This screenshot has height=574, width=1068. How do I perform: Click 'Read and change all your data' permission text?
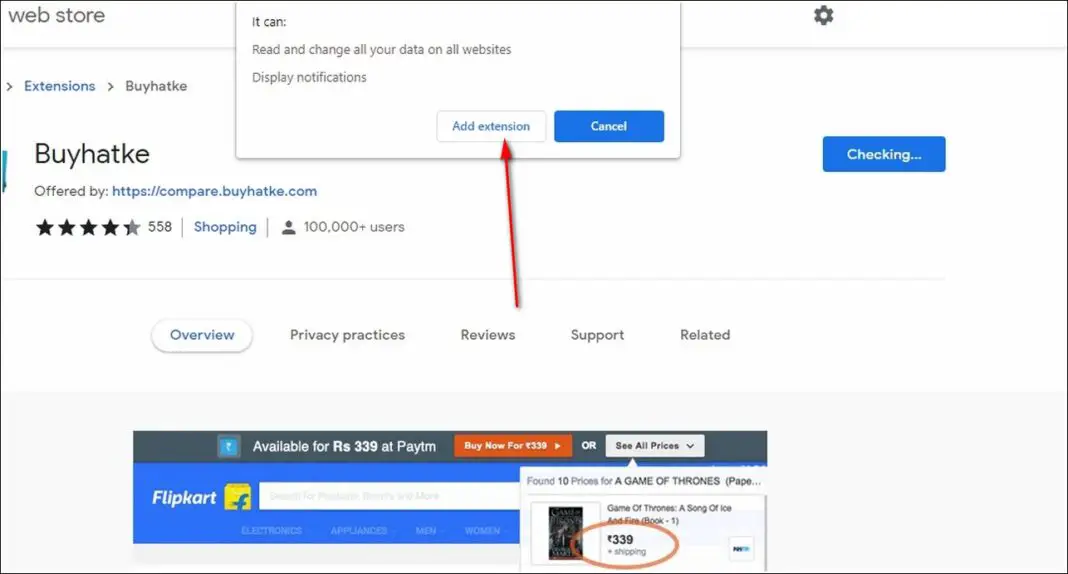click(381, 50)
